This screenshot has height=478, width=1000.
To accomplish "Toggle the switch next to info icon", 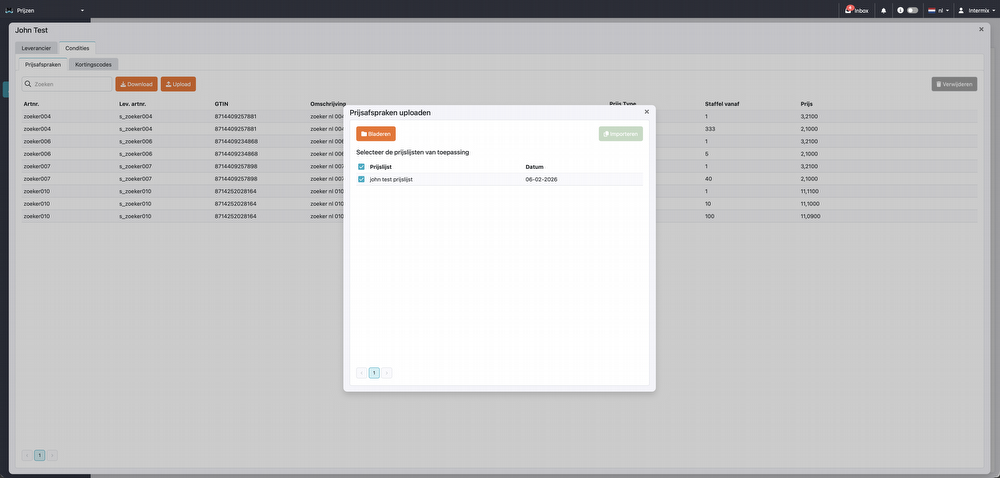I will (x=912, y=10).
